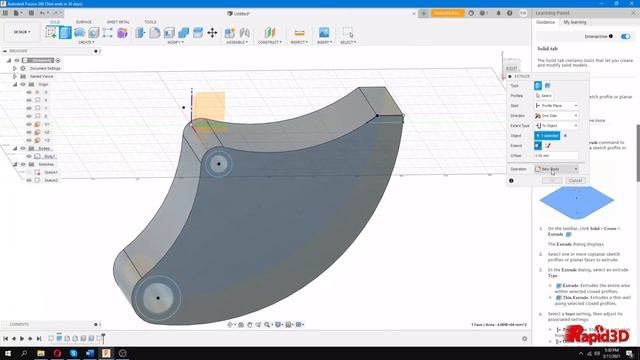
Task: Toggle visibility eye of Bodies folder
Action: [x=23, y=148]
